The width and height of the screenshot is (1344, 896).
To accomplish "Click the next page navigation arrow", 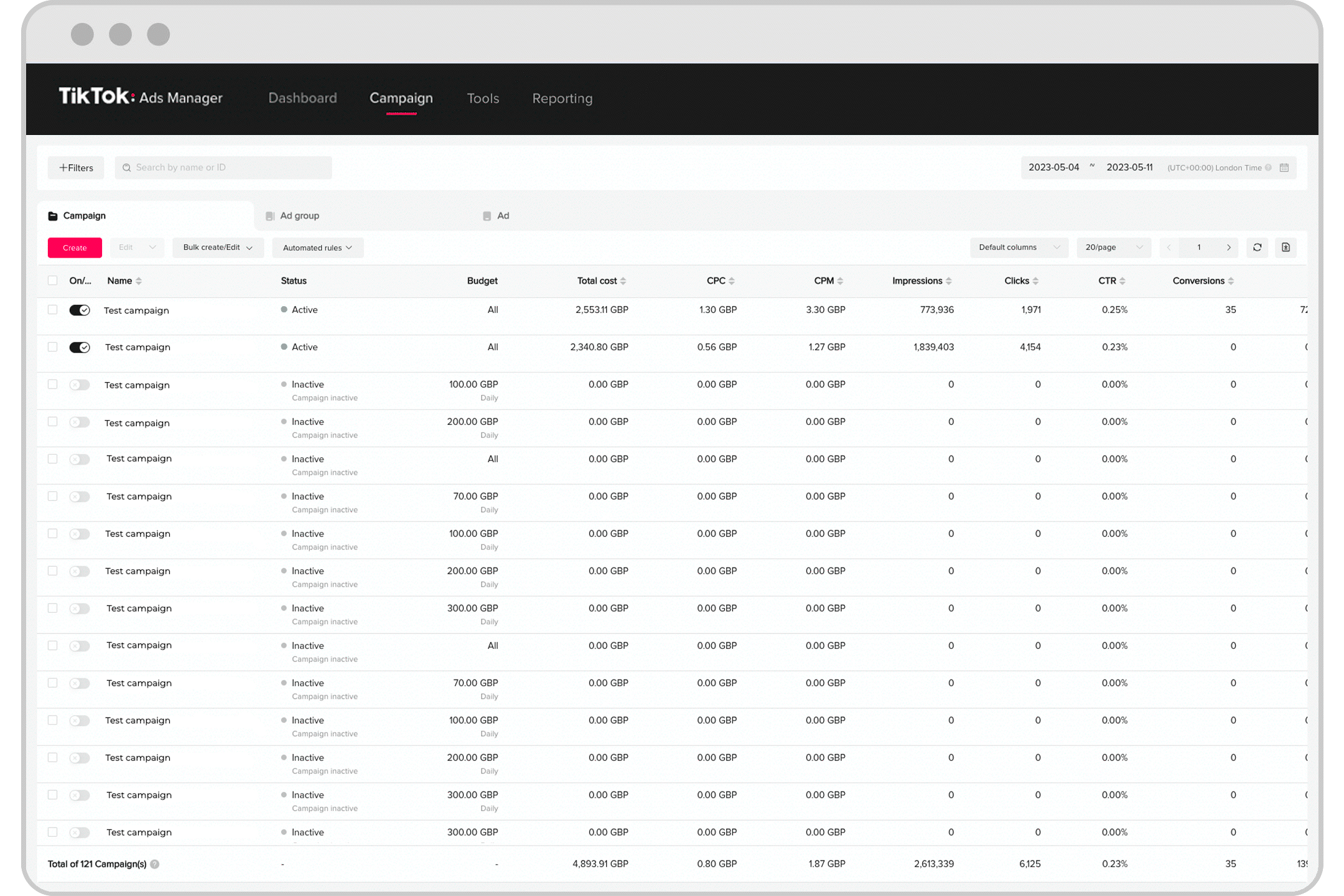I will [1228, 247].
